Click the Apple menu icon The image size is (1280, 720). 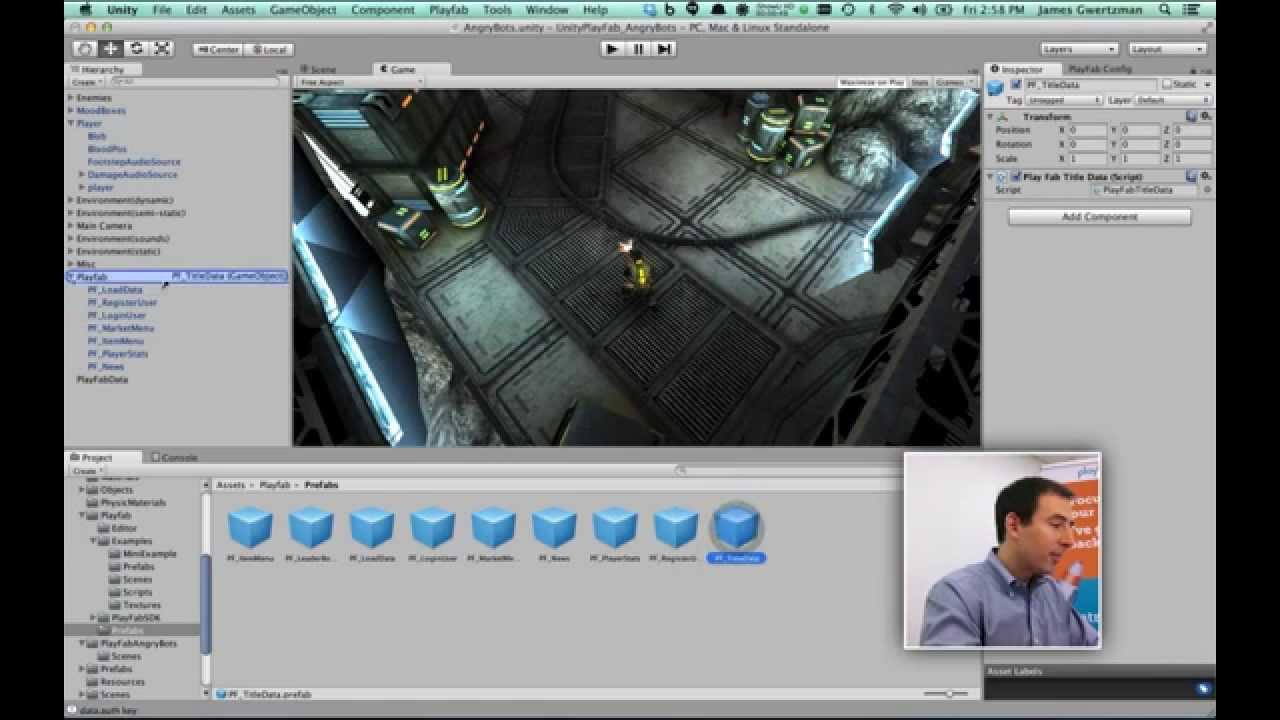85,9
